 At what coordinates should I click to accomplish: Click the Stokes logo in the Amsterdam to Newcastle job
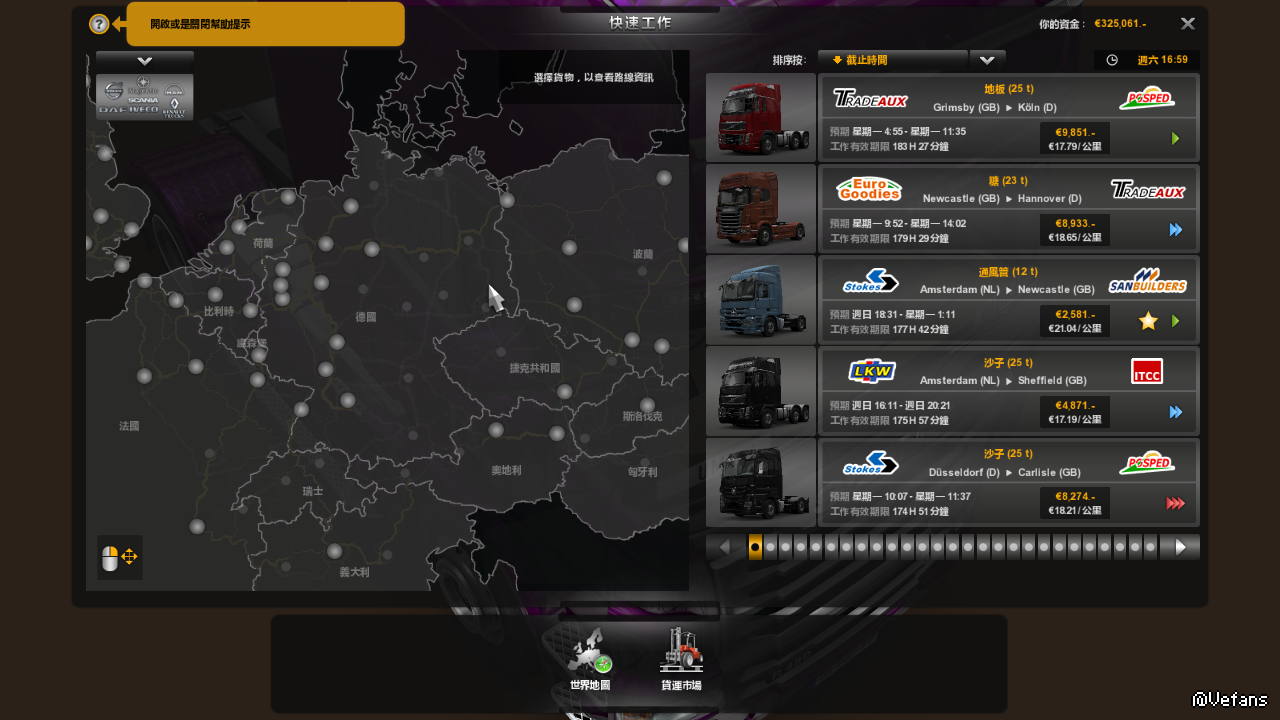coord(870,281)
